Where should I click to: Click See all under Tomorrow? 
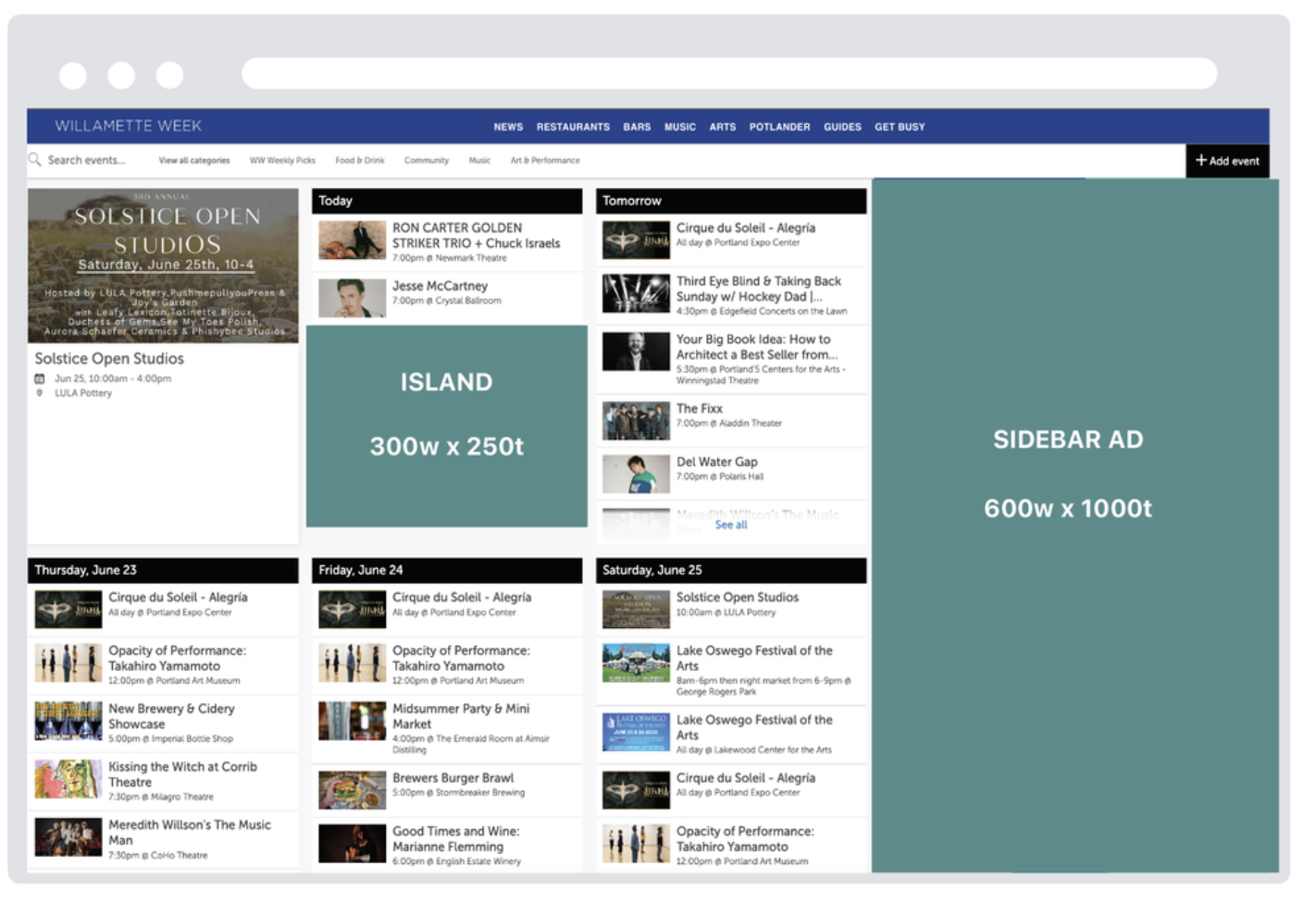point(731,526)
